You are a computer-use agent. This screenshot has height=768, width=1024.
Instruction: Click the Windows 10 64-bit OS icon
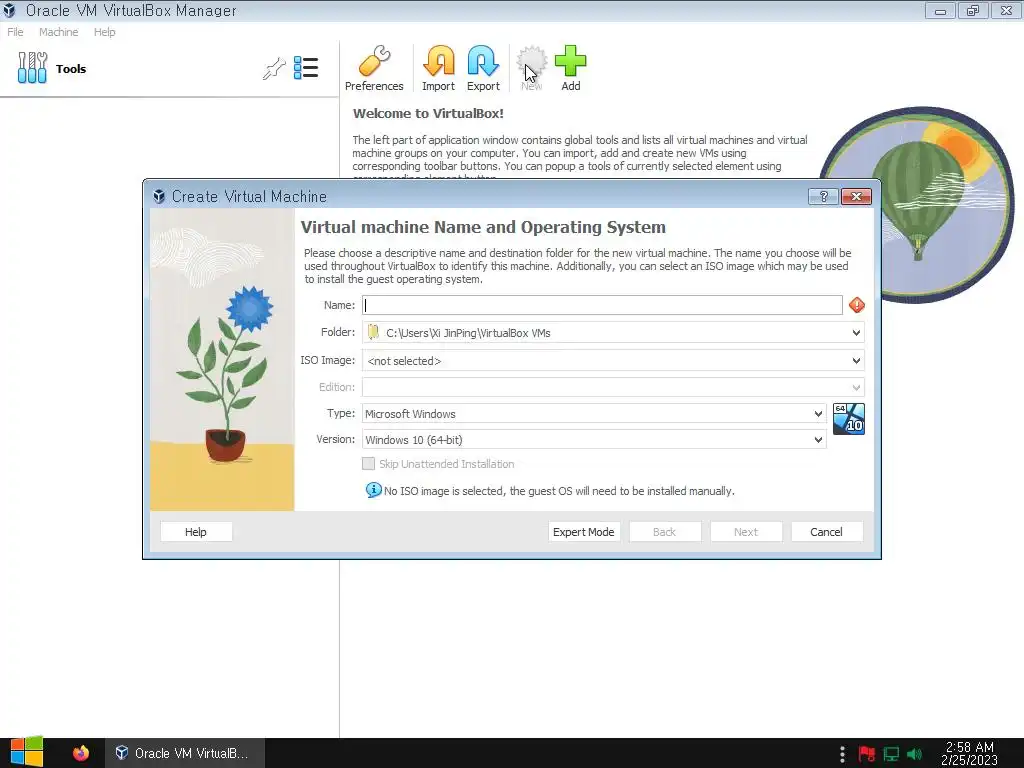[x=848, y=419]
